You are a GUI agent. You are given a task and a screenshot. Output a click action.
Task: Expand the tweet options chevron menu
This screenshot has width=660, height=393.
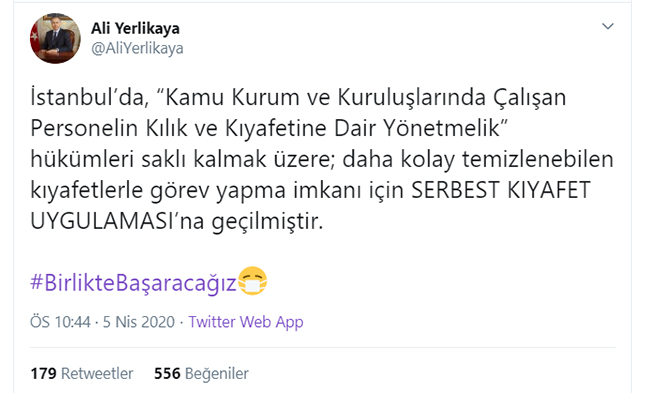pyautogui.click(x=608, y=27)
